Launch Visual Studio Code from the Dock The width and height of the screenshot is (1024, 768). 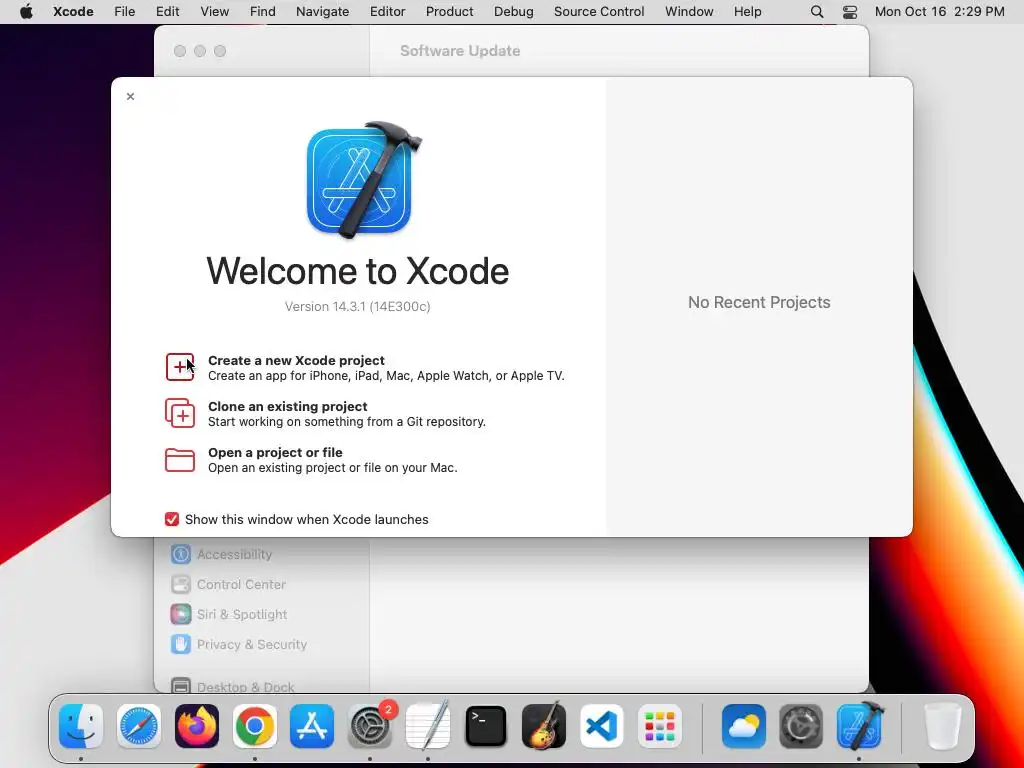pos(601,726)
